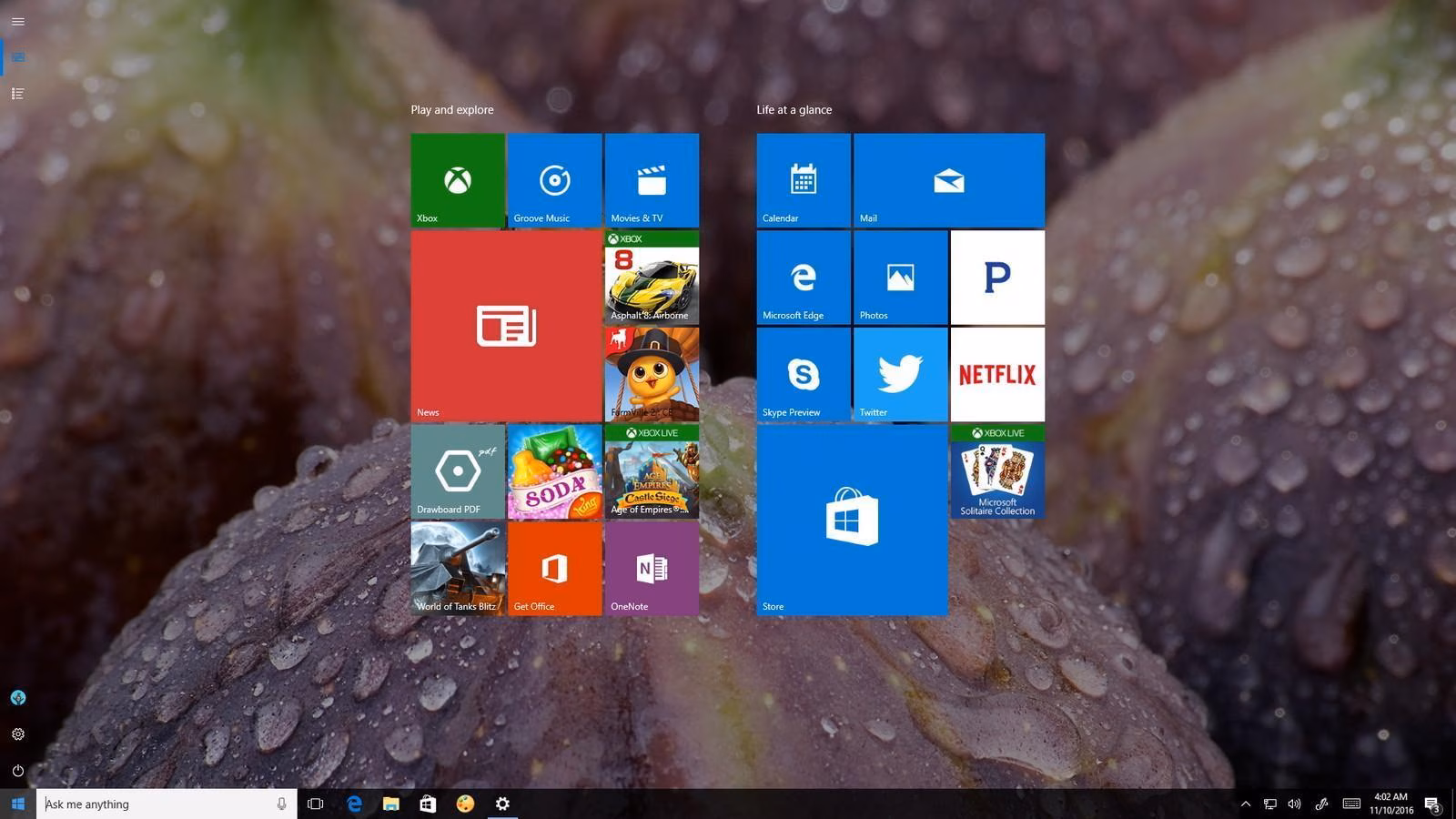Launch the Netflix tile

point(997,375)
